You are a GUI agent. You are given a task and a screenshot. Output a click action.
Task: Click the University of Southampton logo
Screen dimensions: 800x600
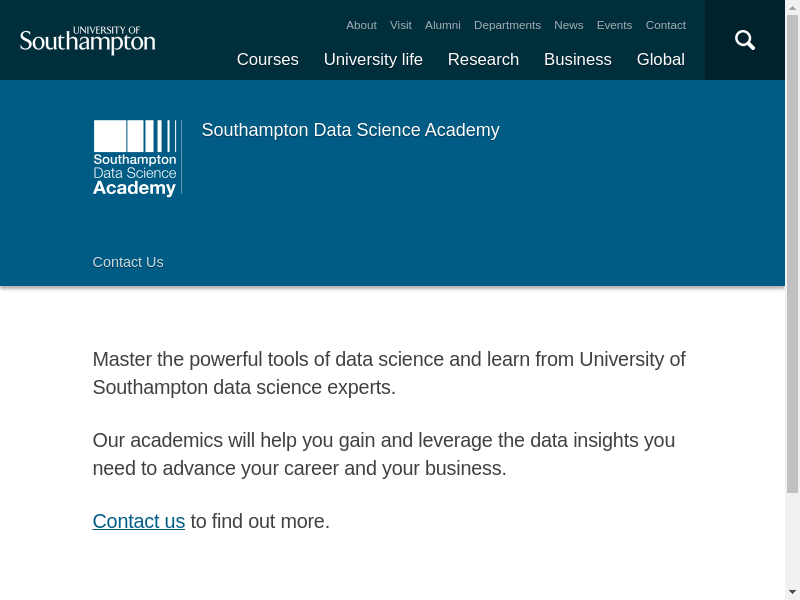88,41
